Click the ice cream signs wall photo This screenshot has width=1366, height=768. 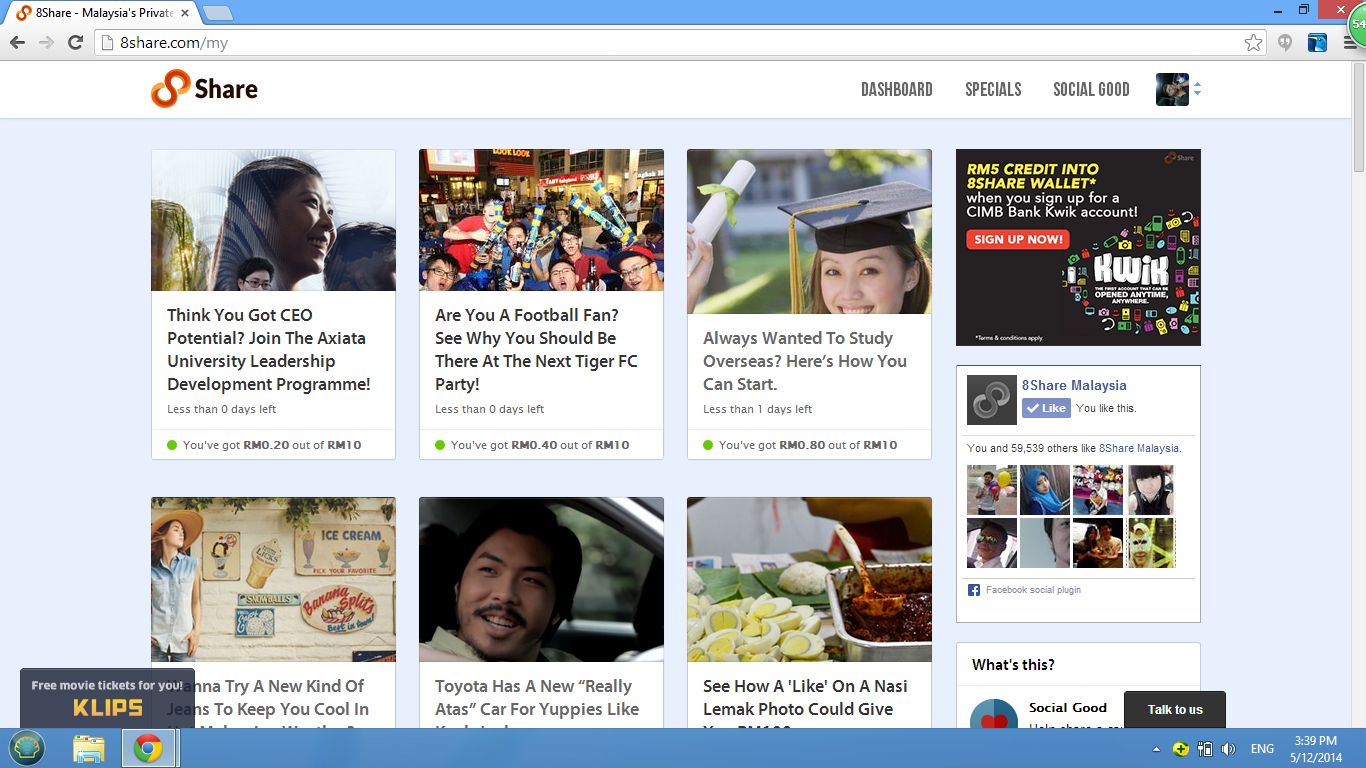pos(273,580)
